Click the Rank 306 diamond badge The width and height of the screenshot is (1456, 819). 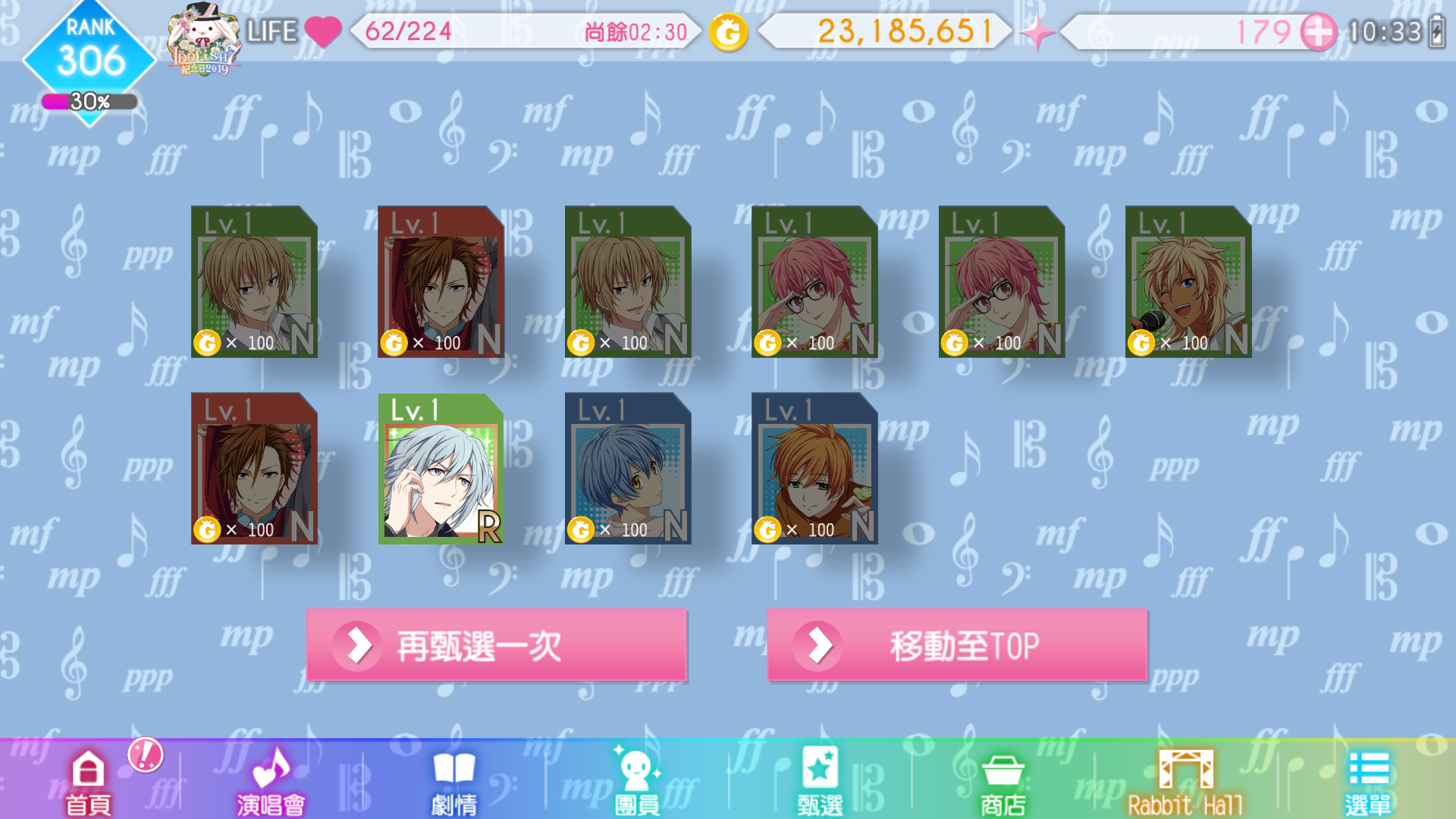point(90,53)
